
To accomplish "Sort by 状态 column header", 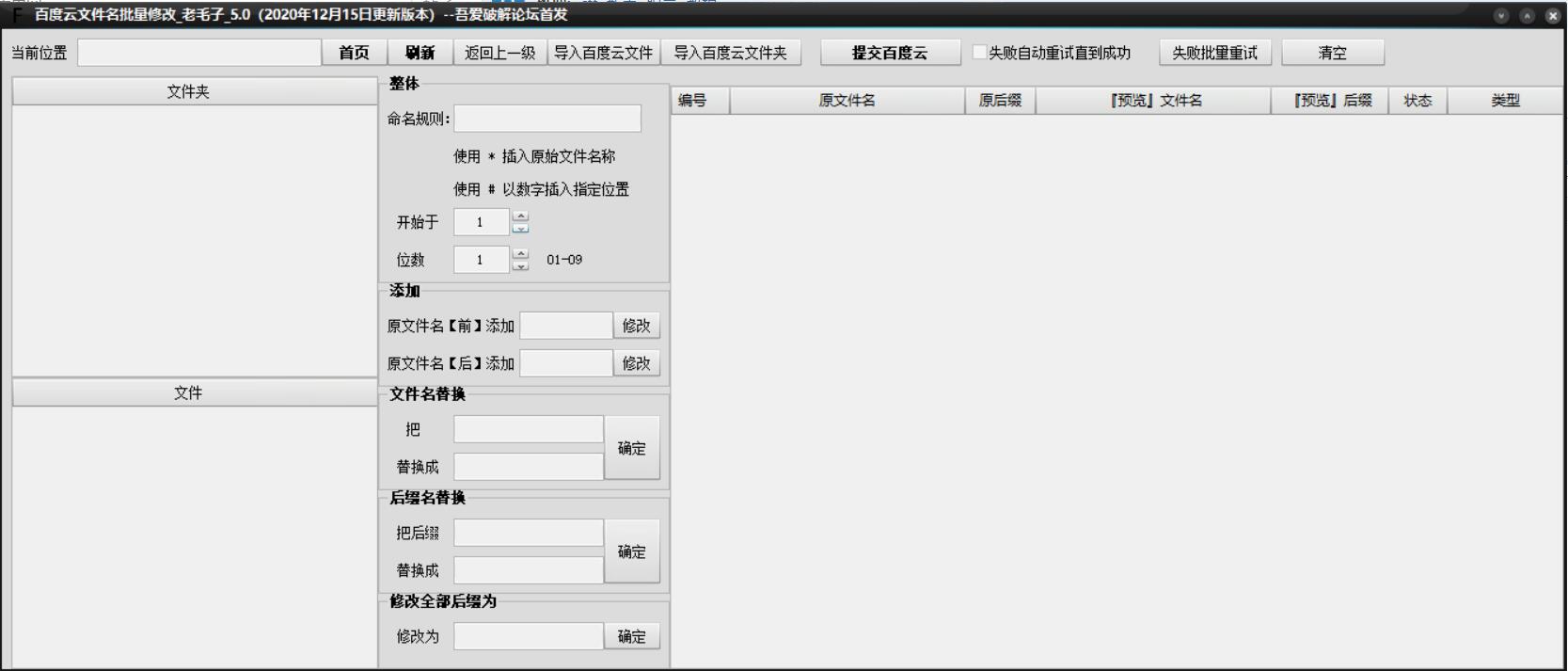I will [x=1418, y=101].
